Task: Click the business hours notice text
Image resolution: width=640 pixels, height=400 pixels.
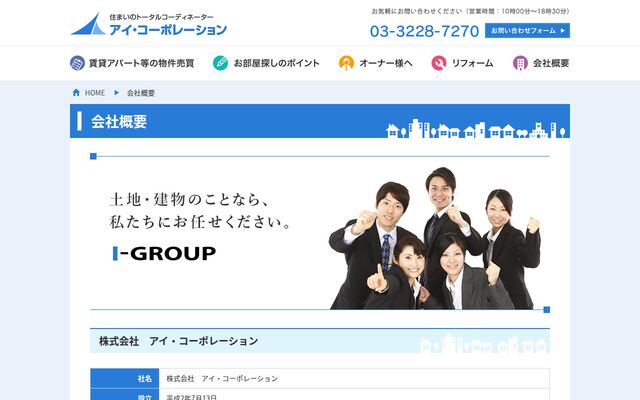Action: pyautogui.click(x=470, y=11)
